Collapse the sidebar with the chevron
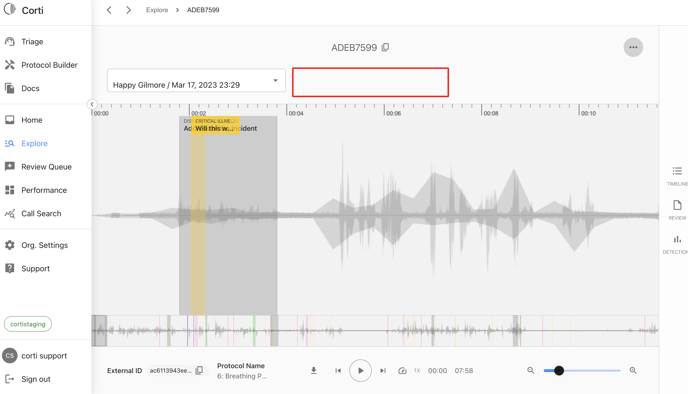Viewport: 688px width, 394px height. pos(92,104)
